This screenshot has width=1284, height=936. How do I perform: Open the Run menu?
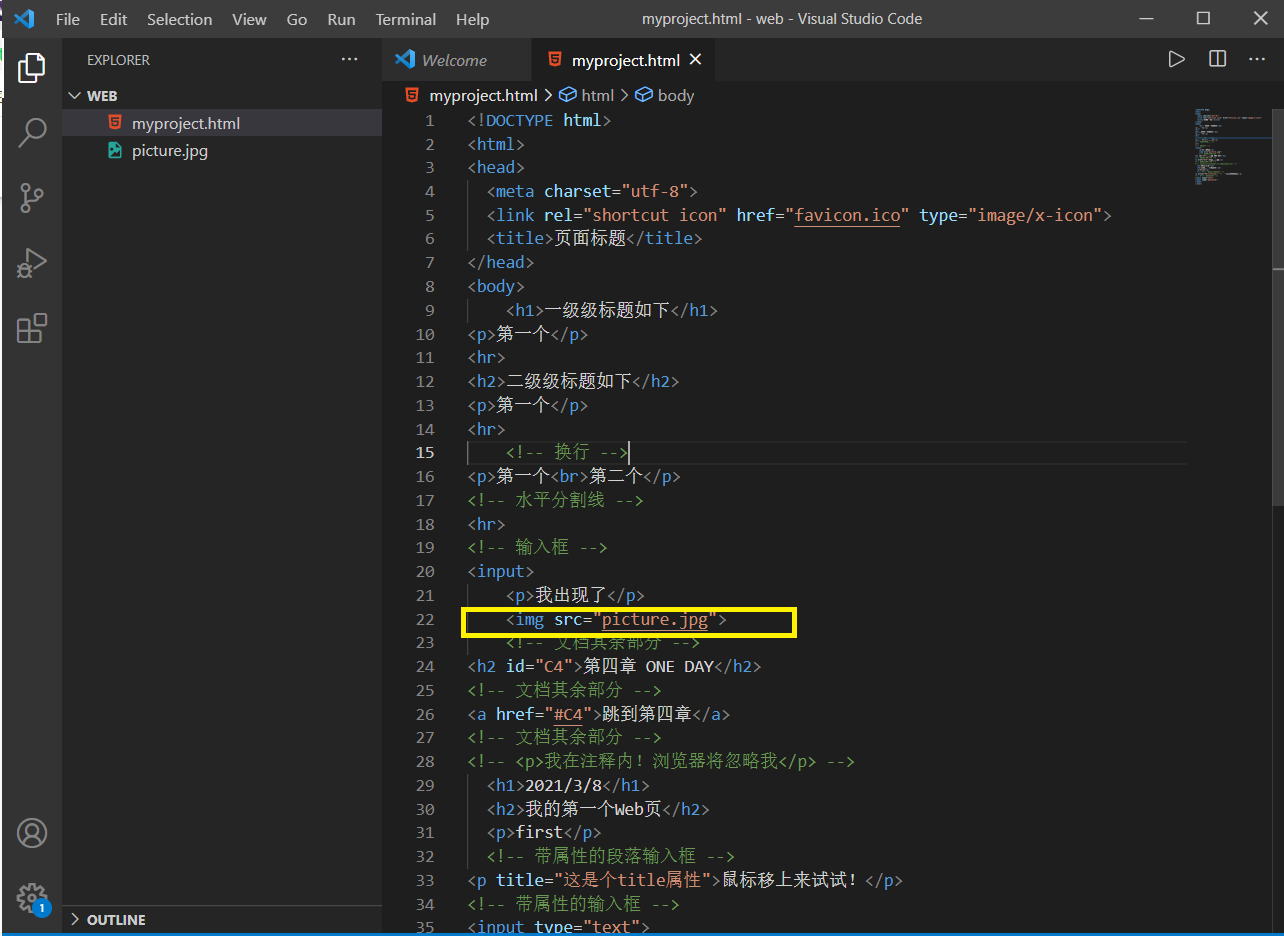click(x=341, y=19)
